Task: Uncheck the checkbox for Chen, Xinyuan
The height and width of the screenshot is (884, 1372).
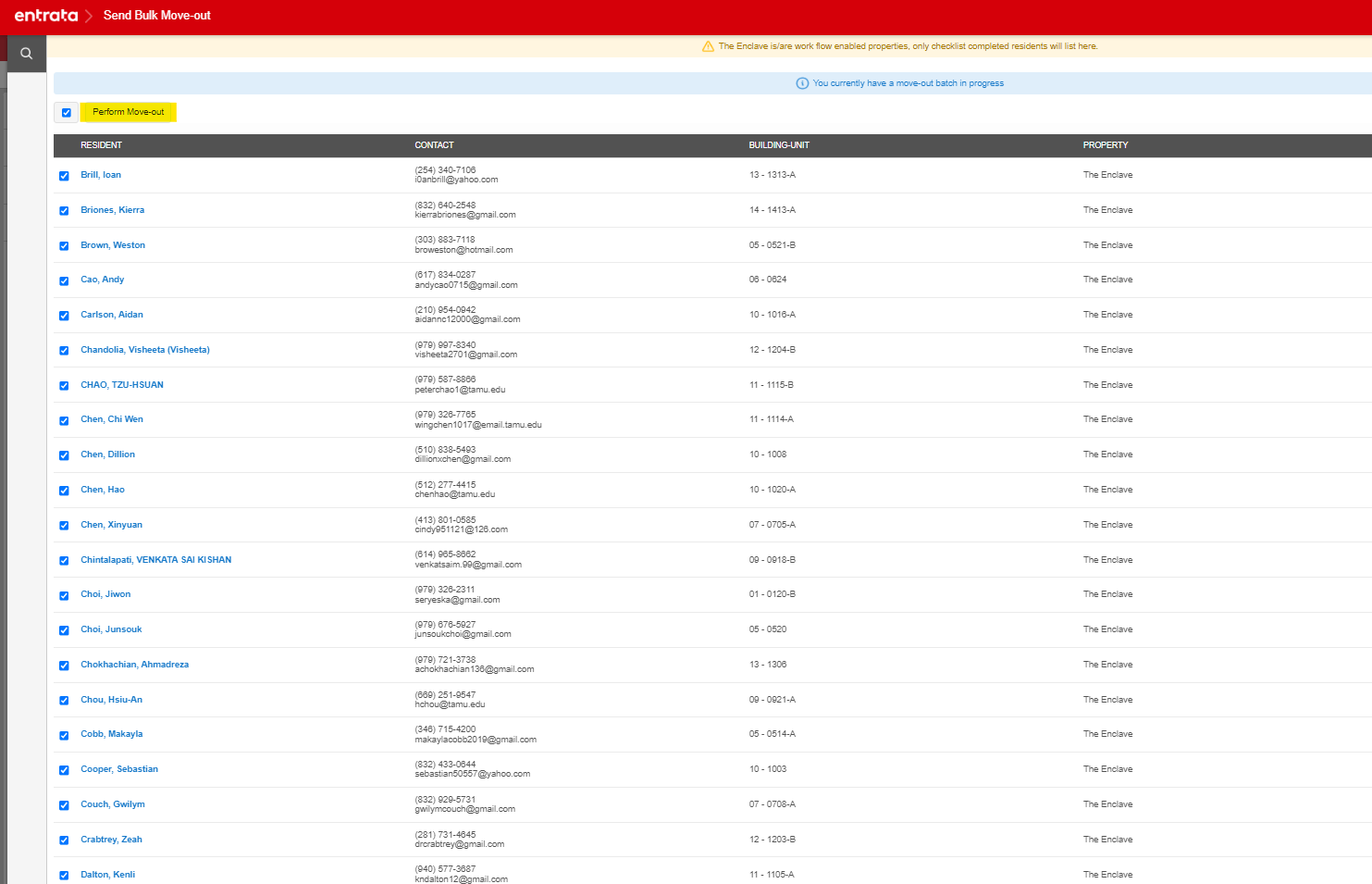Action: pyautogui.click(x=64, y=526)
